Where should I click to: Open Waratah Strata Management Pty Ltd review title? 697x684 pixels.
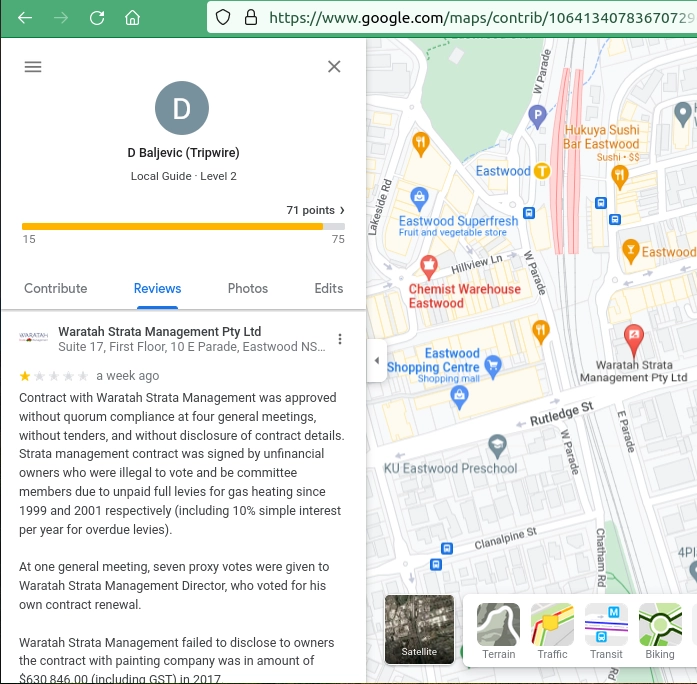[160, 332]
